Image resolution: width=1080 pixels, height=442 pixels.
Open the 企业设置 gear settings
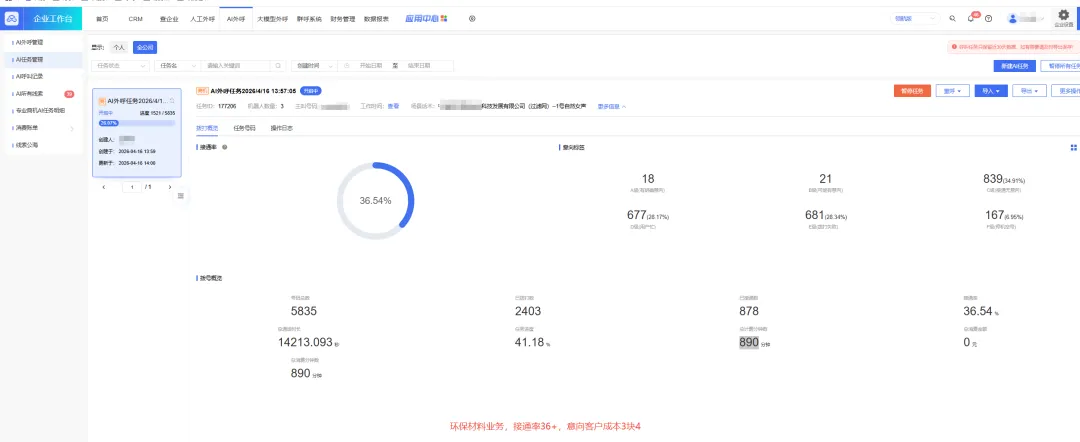pos(1063,18)
